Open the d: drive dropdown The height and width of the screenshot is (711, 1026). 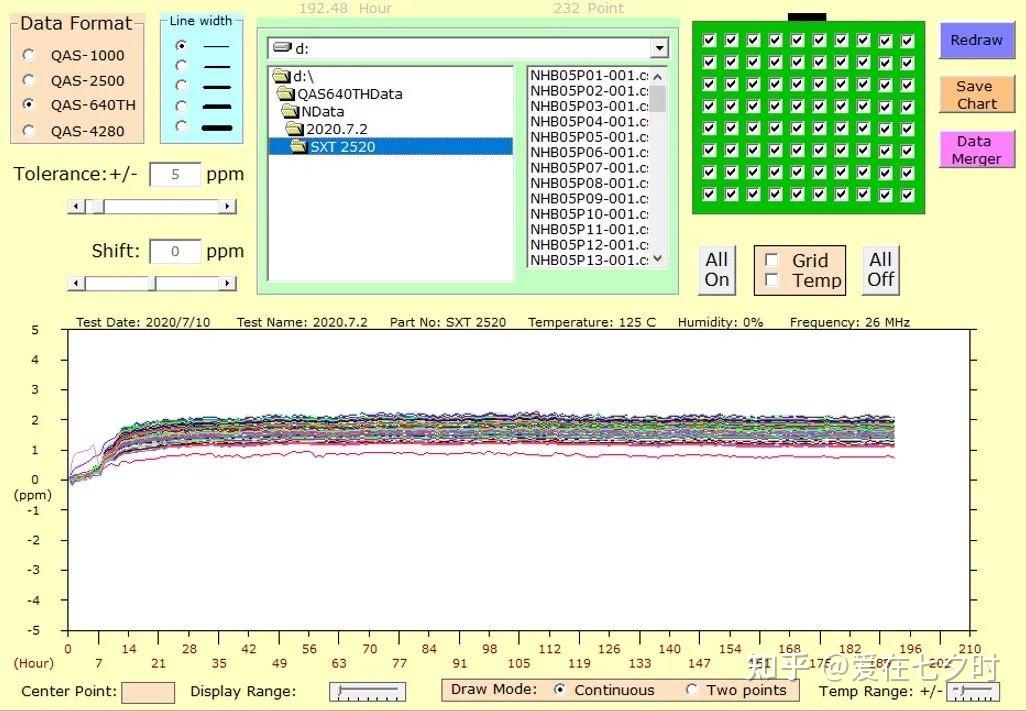pos(660,48)
